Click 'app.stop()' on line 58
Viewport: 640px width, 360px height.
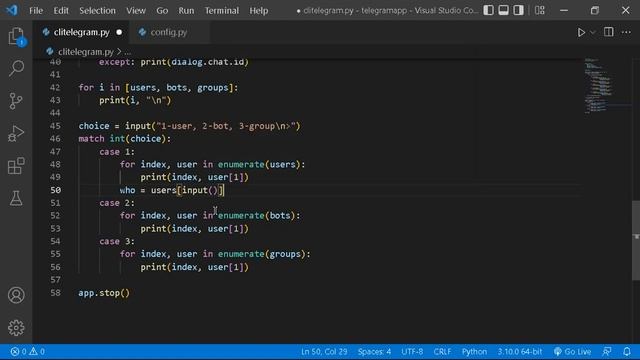pos(104,293)
